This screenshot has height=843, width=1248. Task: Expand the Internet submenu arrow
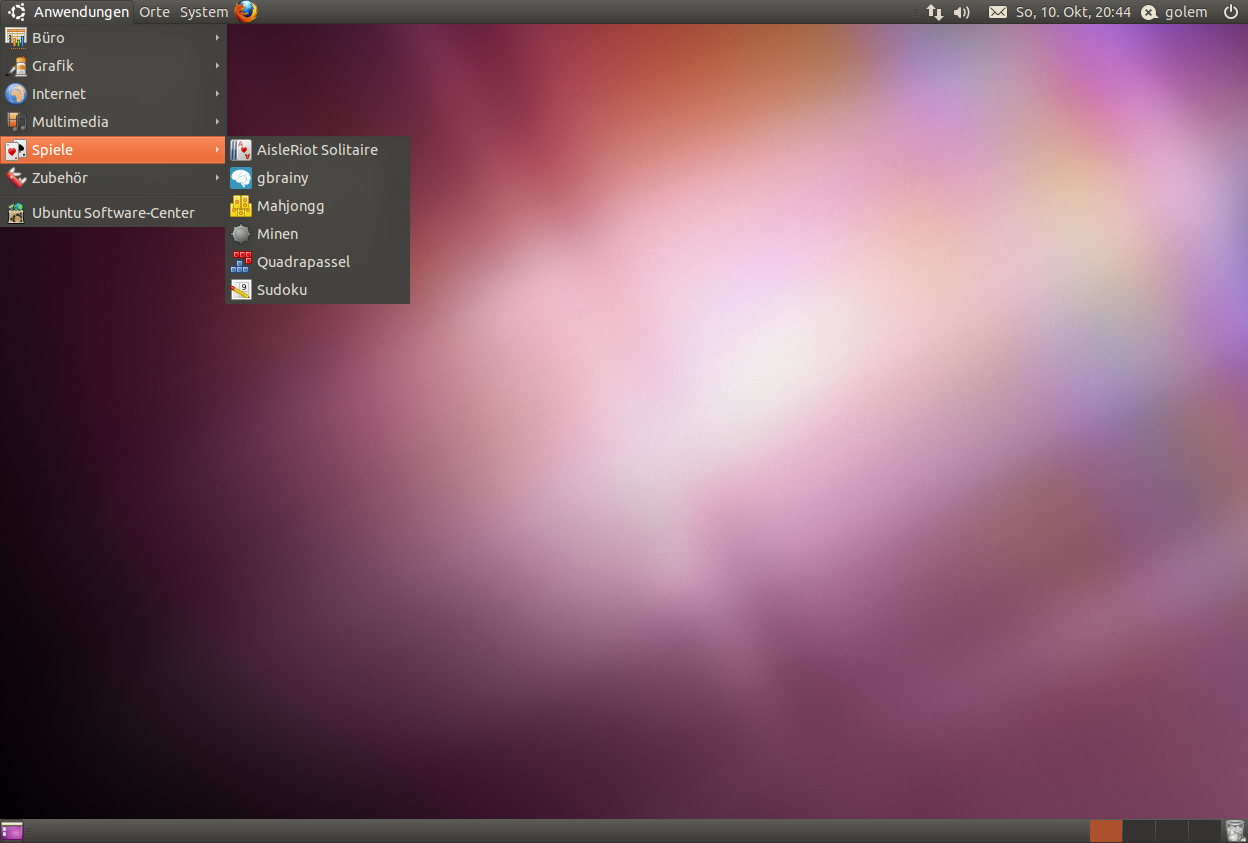[x=217, y=94]
